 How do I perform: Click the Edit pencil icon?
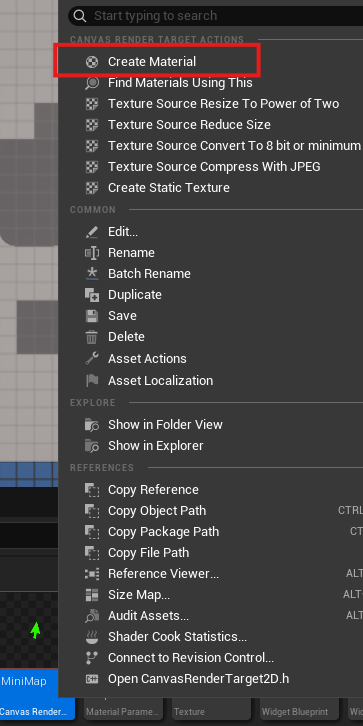(x=92, y=232)
